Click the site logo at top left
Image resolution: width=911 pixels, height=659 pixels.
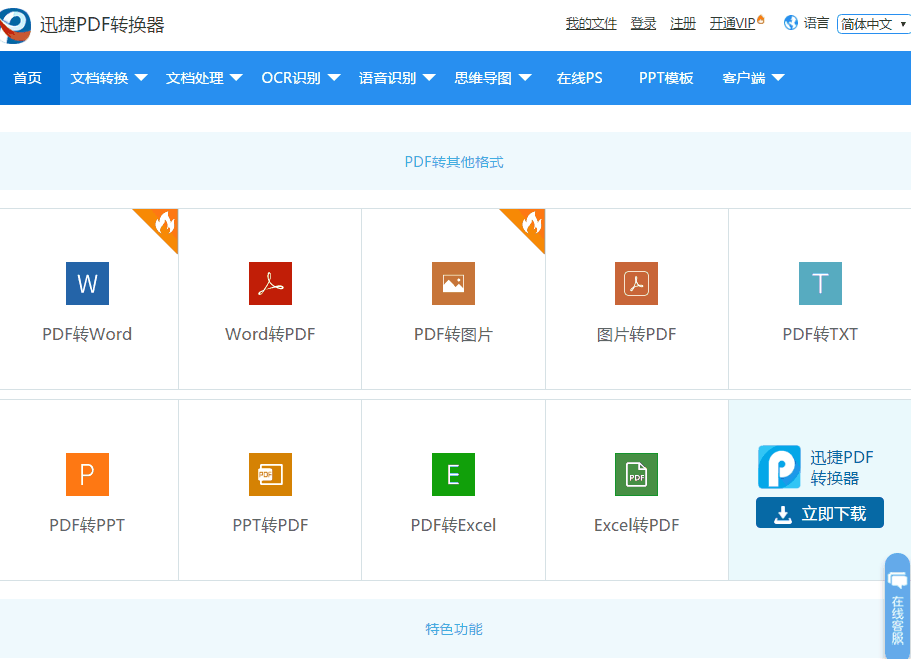[15, 26]
